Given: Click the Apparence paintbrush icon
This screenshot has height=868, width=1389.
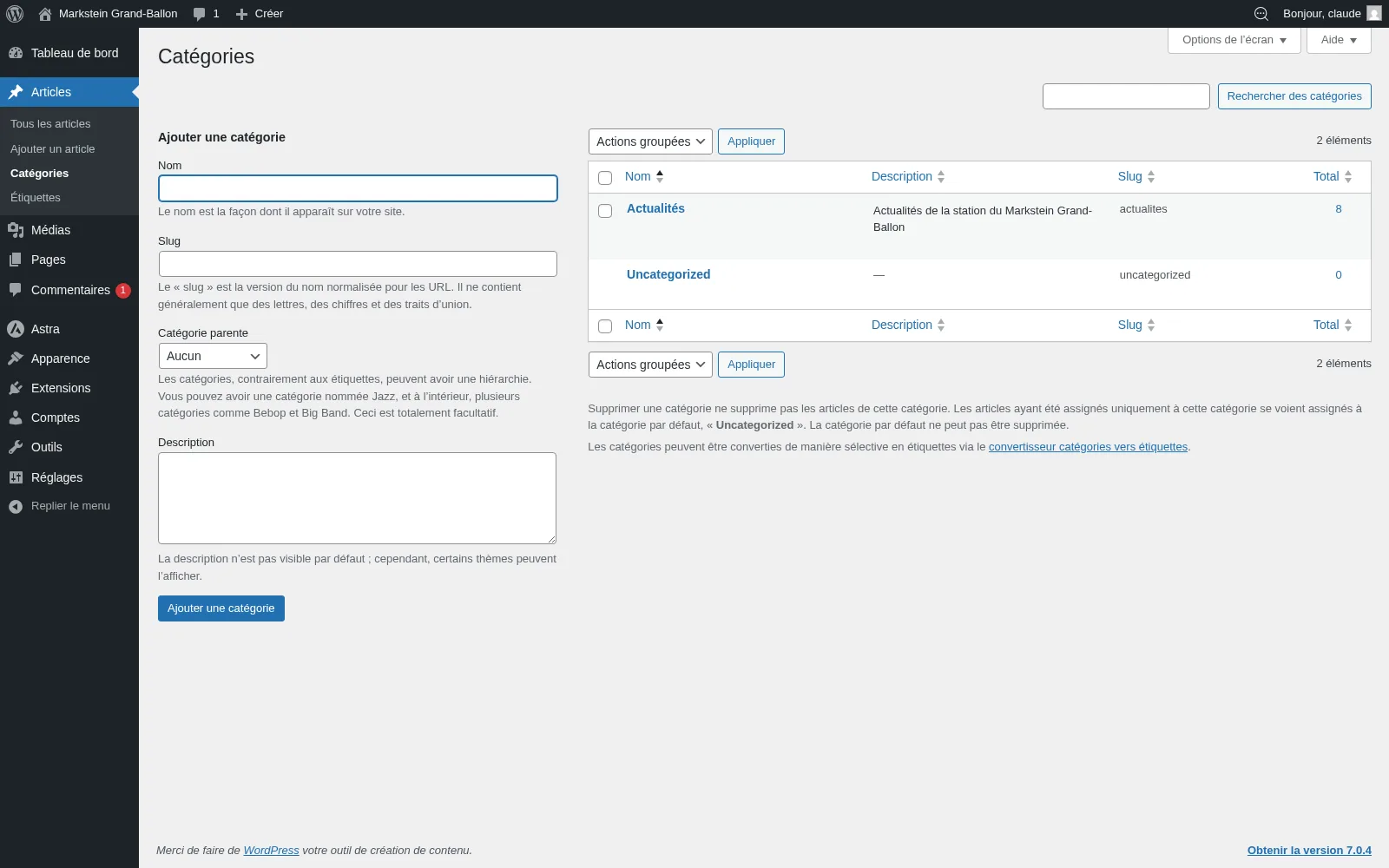Looking at the screenshot, I should 16,358.
